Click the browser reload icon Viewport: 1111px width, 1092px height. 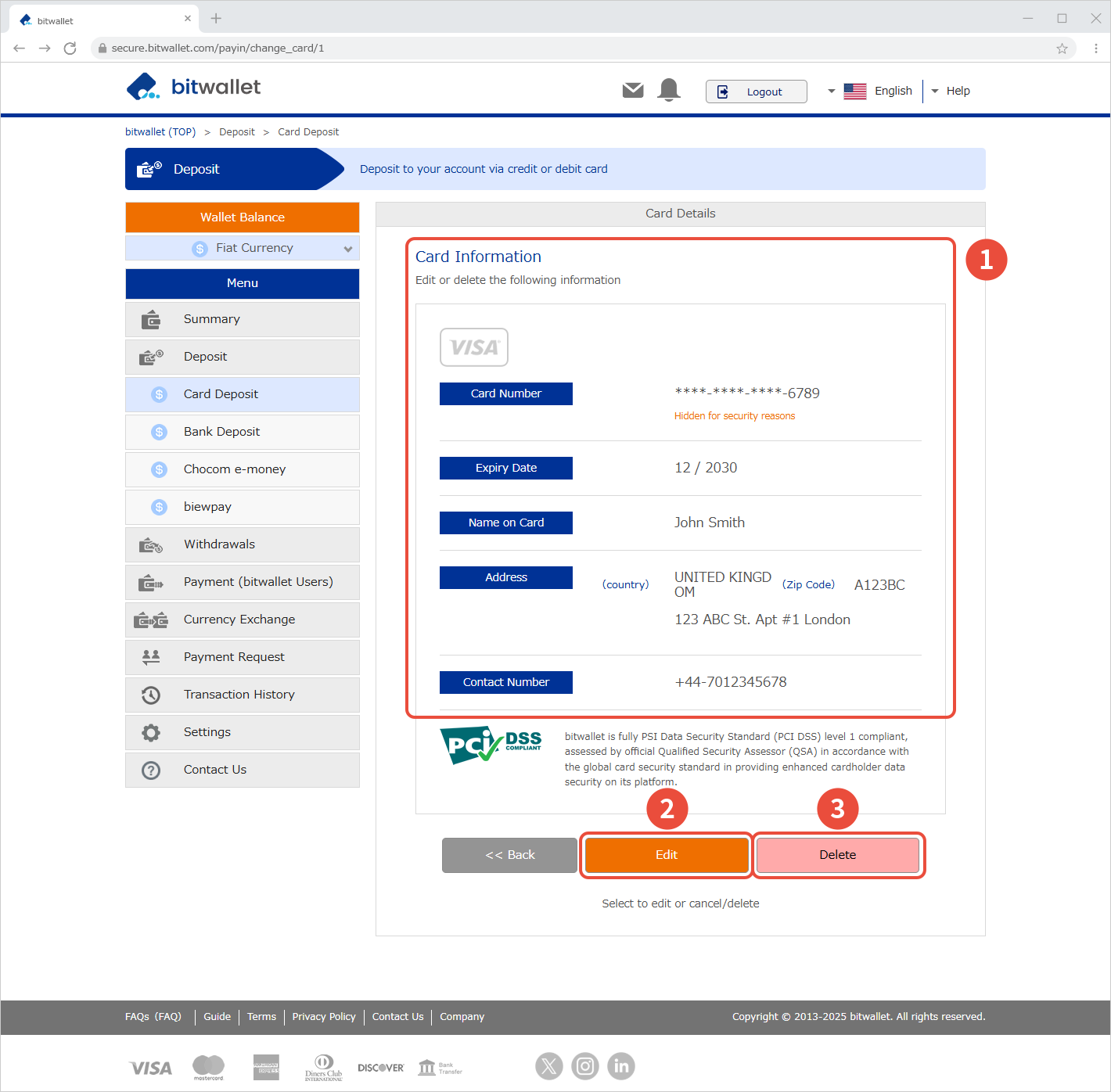70,48
